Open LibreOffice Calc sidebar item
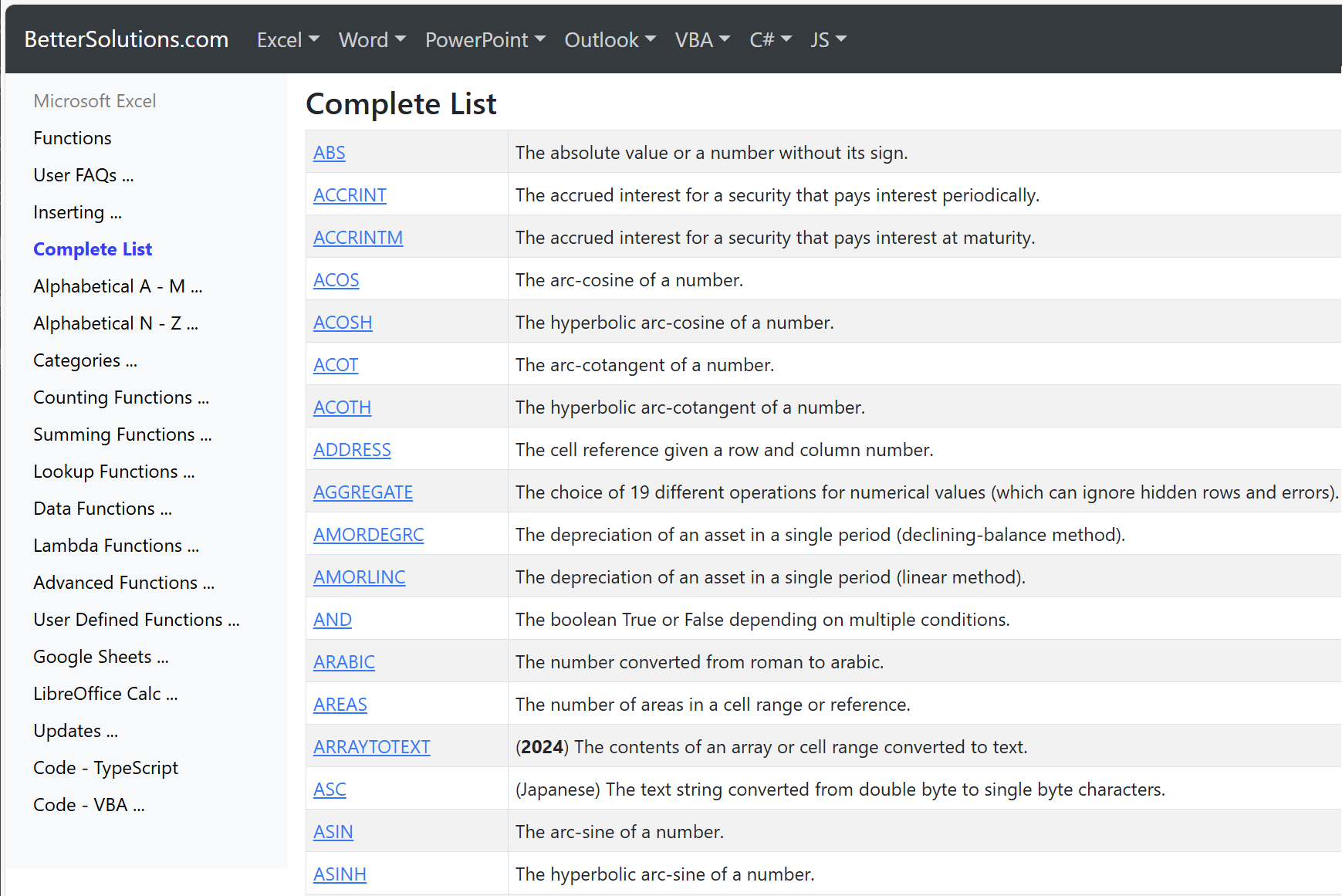 [106, 694]
